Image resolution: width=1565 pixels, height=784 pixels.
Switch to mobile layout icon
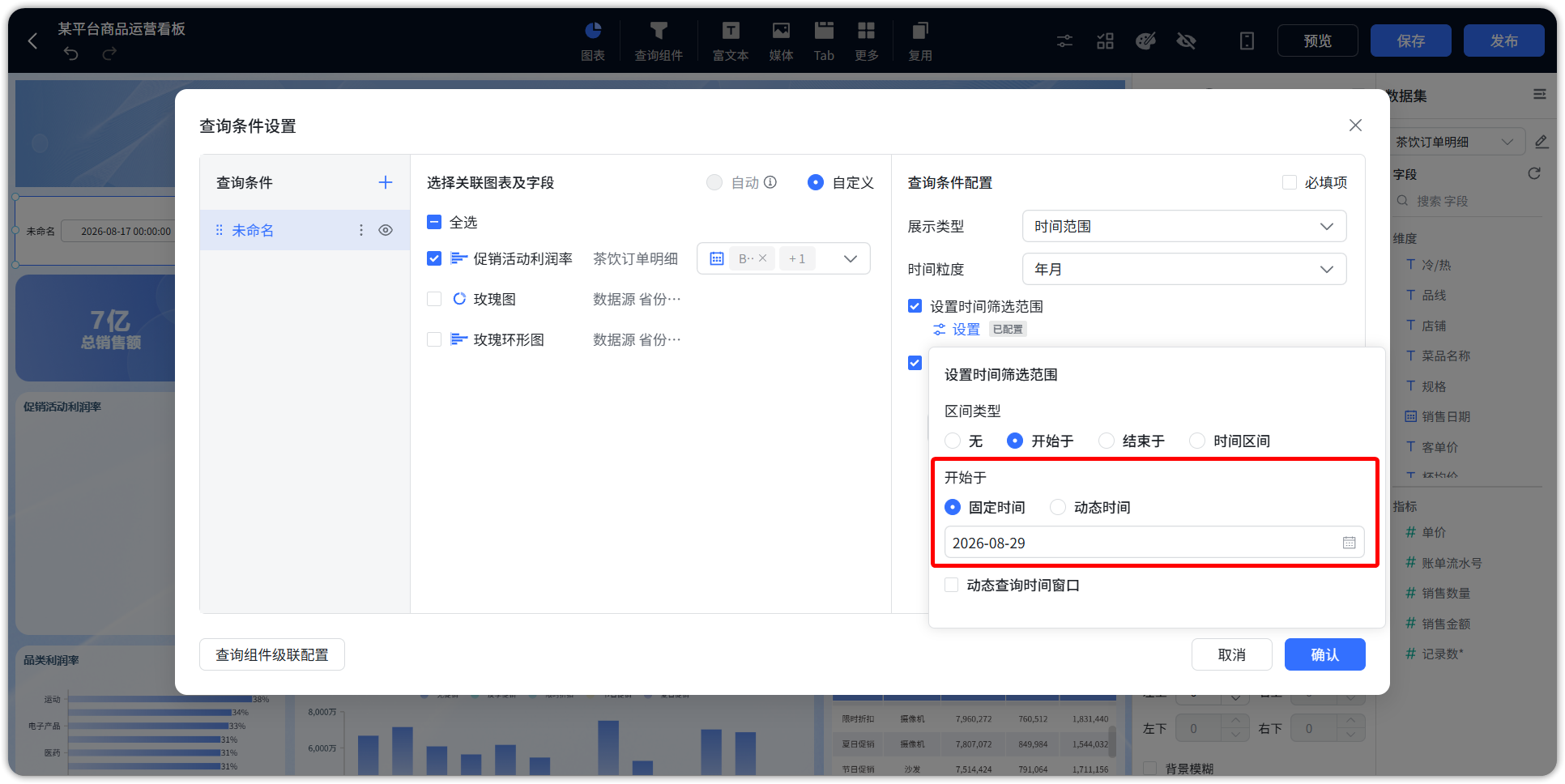click(1247, 40)
